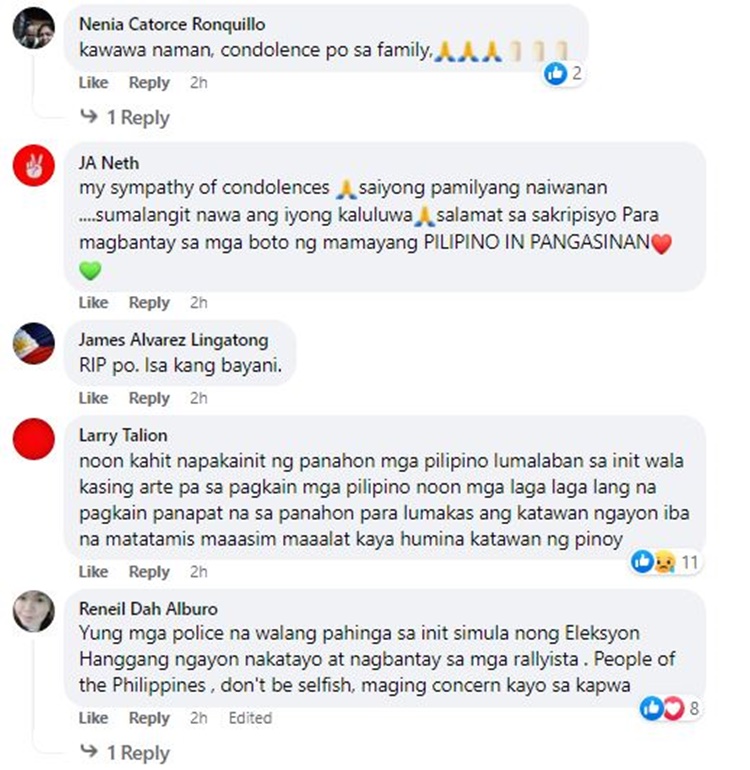
Task: Open James Alvarez Lingatong's flag avatar
Action: (33, 343)
